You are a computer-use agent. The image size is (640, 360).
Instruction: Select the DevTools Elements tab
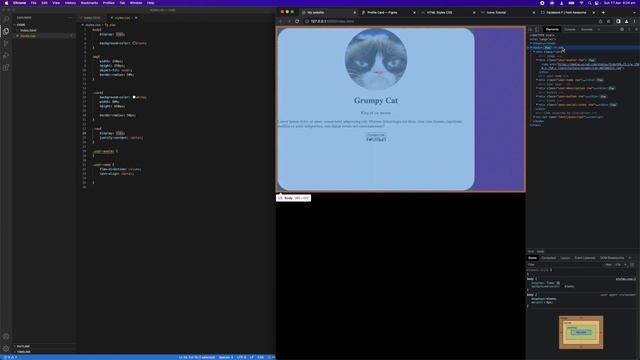click(x=552, y=29)
